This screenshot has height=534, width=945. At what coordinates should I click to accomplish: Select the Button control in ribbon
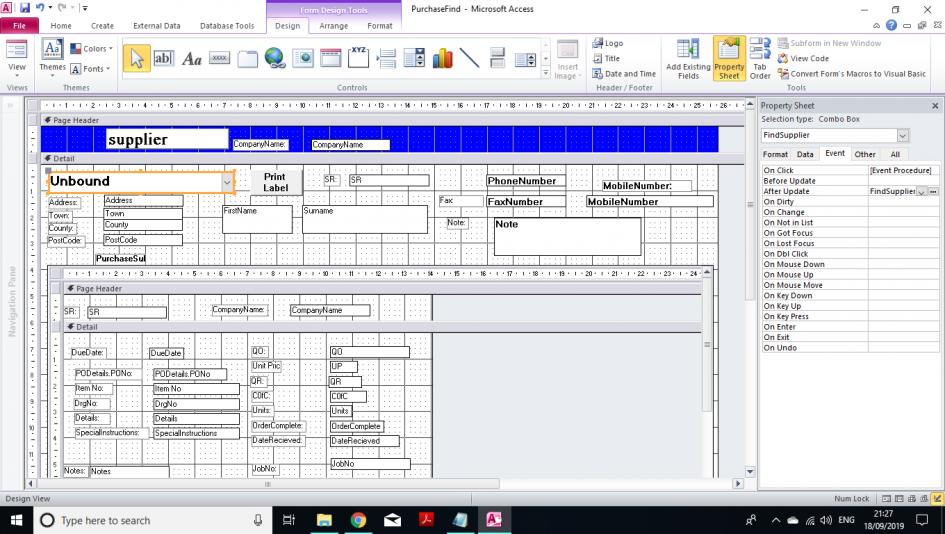[x=219, y=58]
